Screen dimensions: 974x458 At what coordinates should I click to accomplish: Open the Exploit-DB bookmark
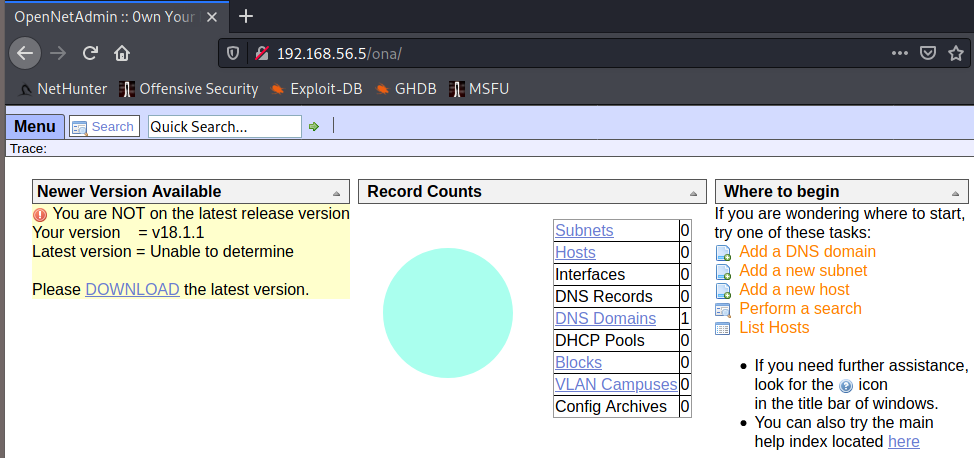[x=316, y=89]
